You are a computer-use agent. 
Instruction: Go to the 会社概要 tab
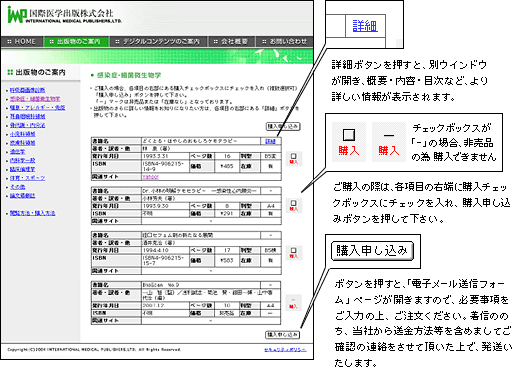pos(231,42)
